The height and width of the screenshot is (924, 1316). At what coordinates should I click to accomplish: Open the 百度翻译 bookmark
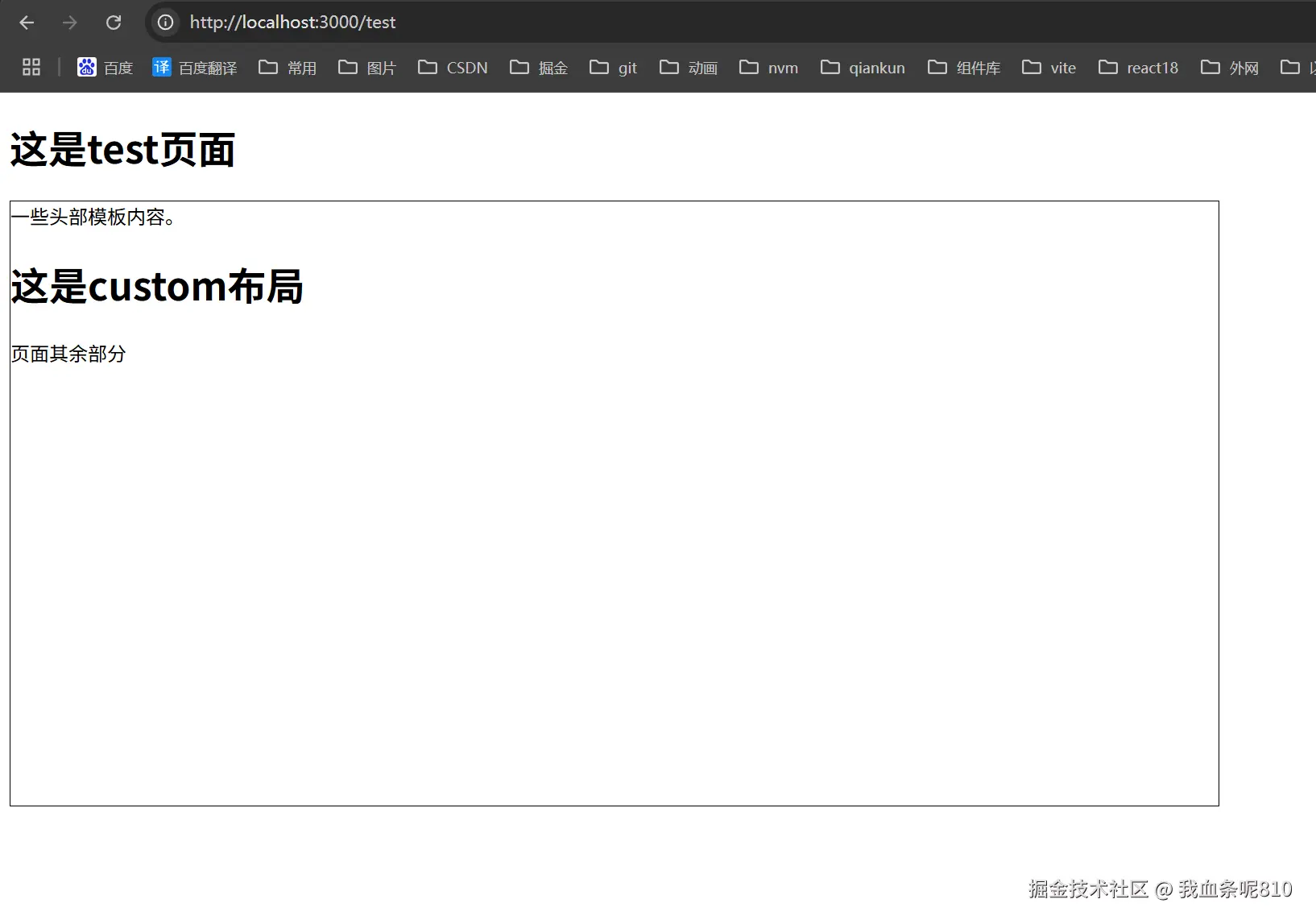(195, 68)
